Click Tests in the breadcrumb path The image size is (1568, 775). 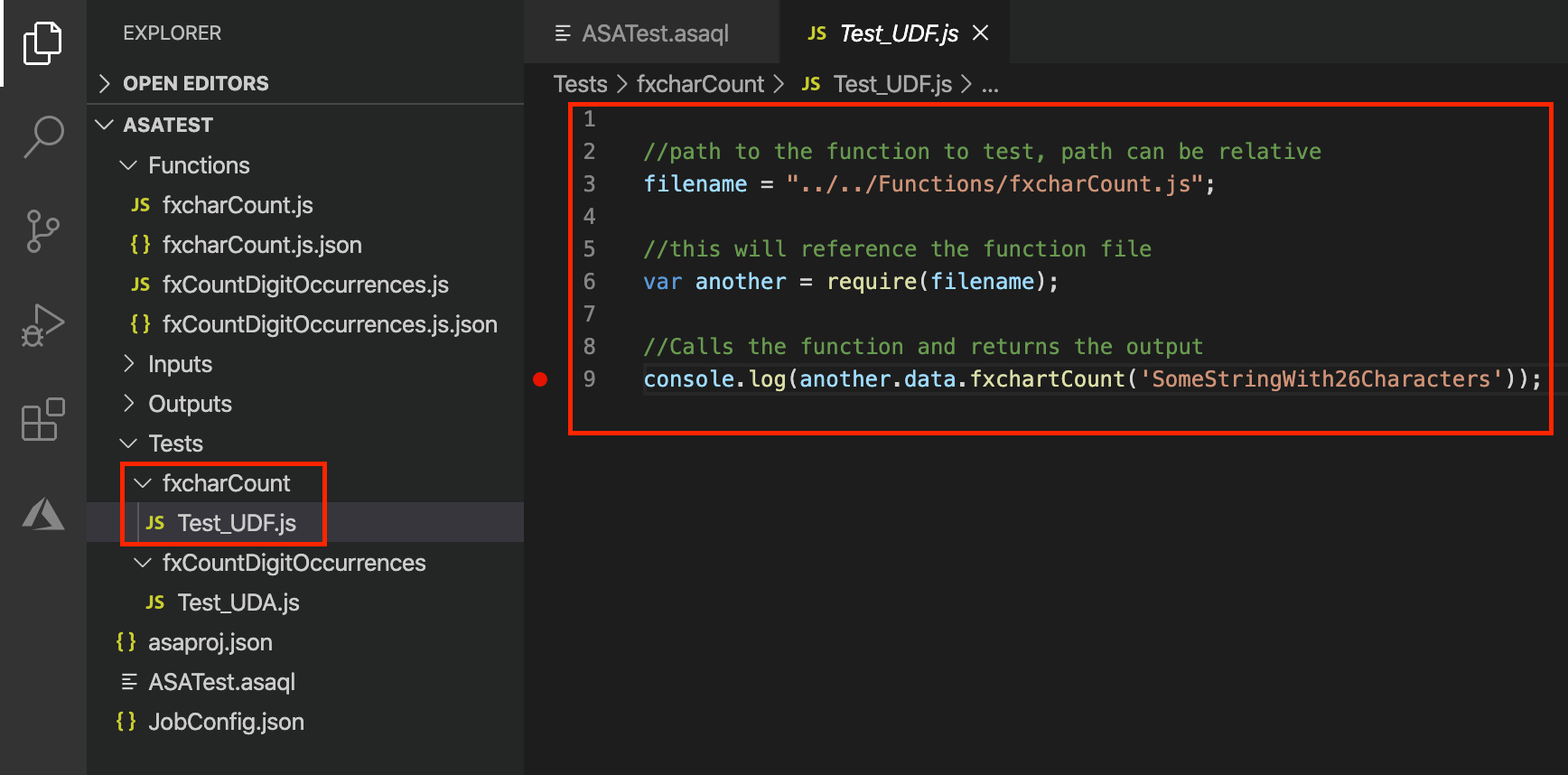pos(580,84)
